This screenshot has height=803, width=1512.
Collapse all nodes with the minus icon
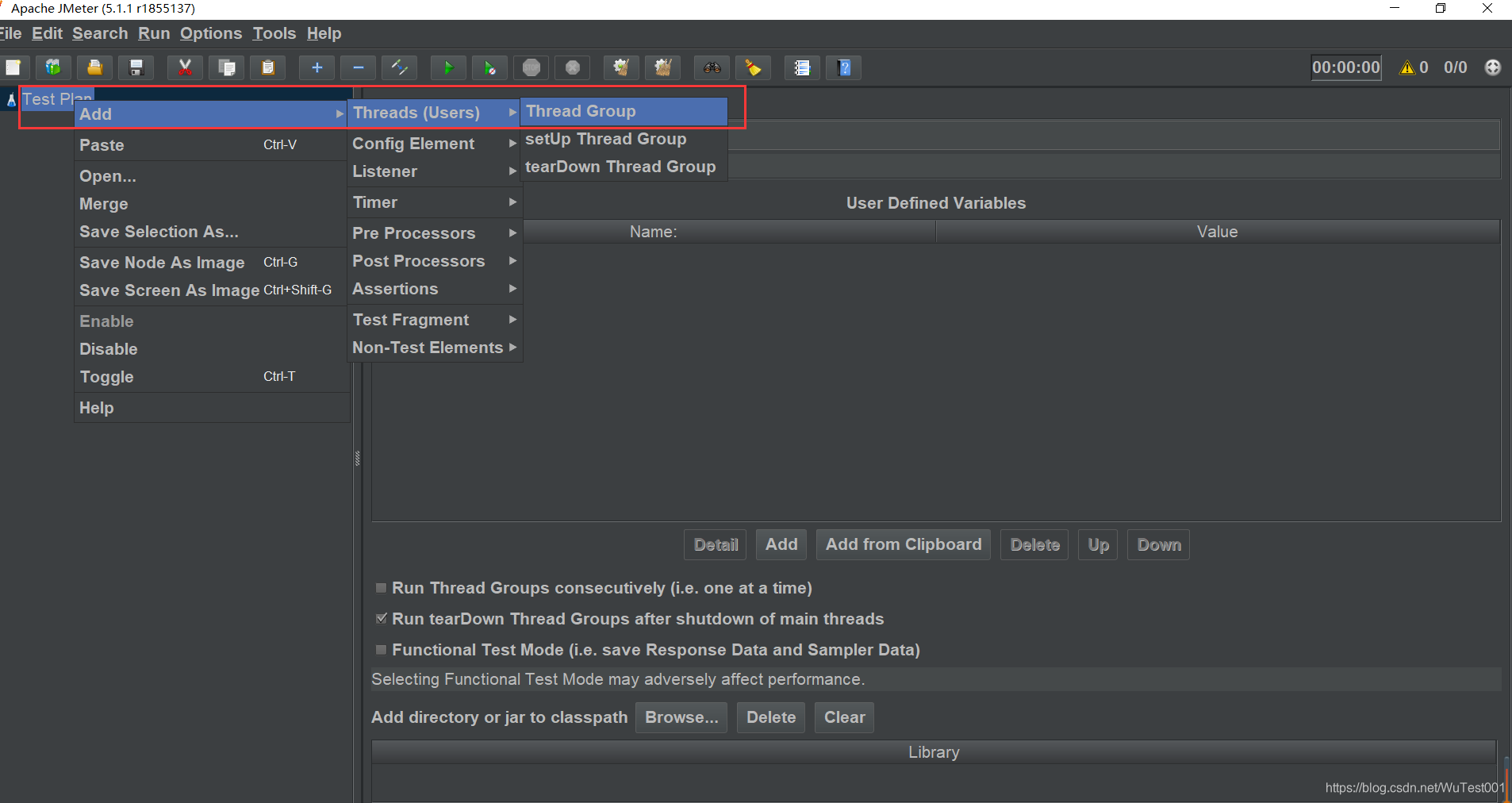tap(358, 67)
